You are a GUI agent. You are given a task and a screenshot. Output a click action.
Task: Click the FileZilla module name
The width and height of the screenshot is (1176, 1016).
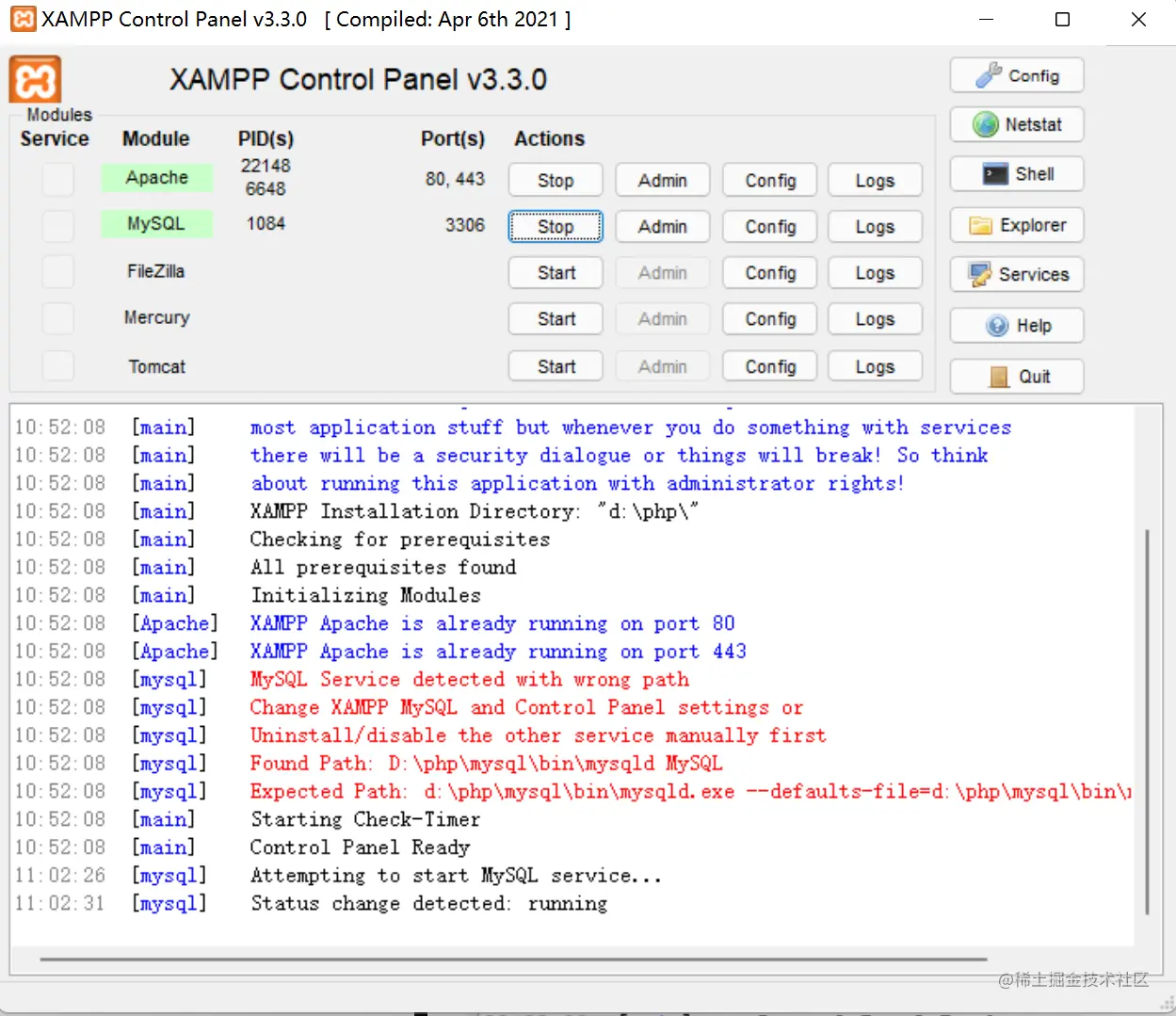[x=156, y=271]
